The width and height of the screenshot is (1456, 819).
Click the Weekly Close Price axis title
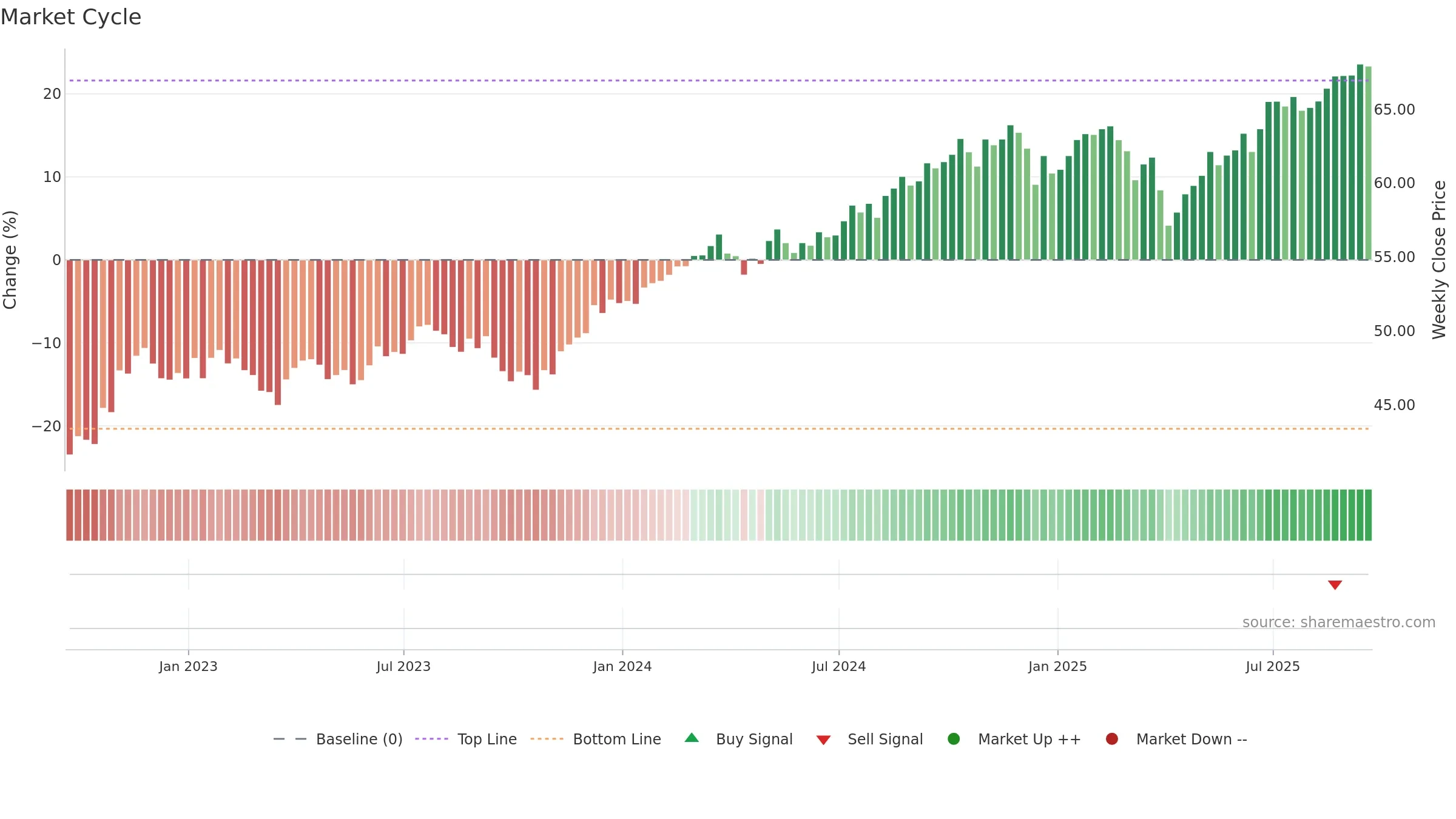[1439, 260]
